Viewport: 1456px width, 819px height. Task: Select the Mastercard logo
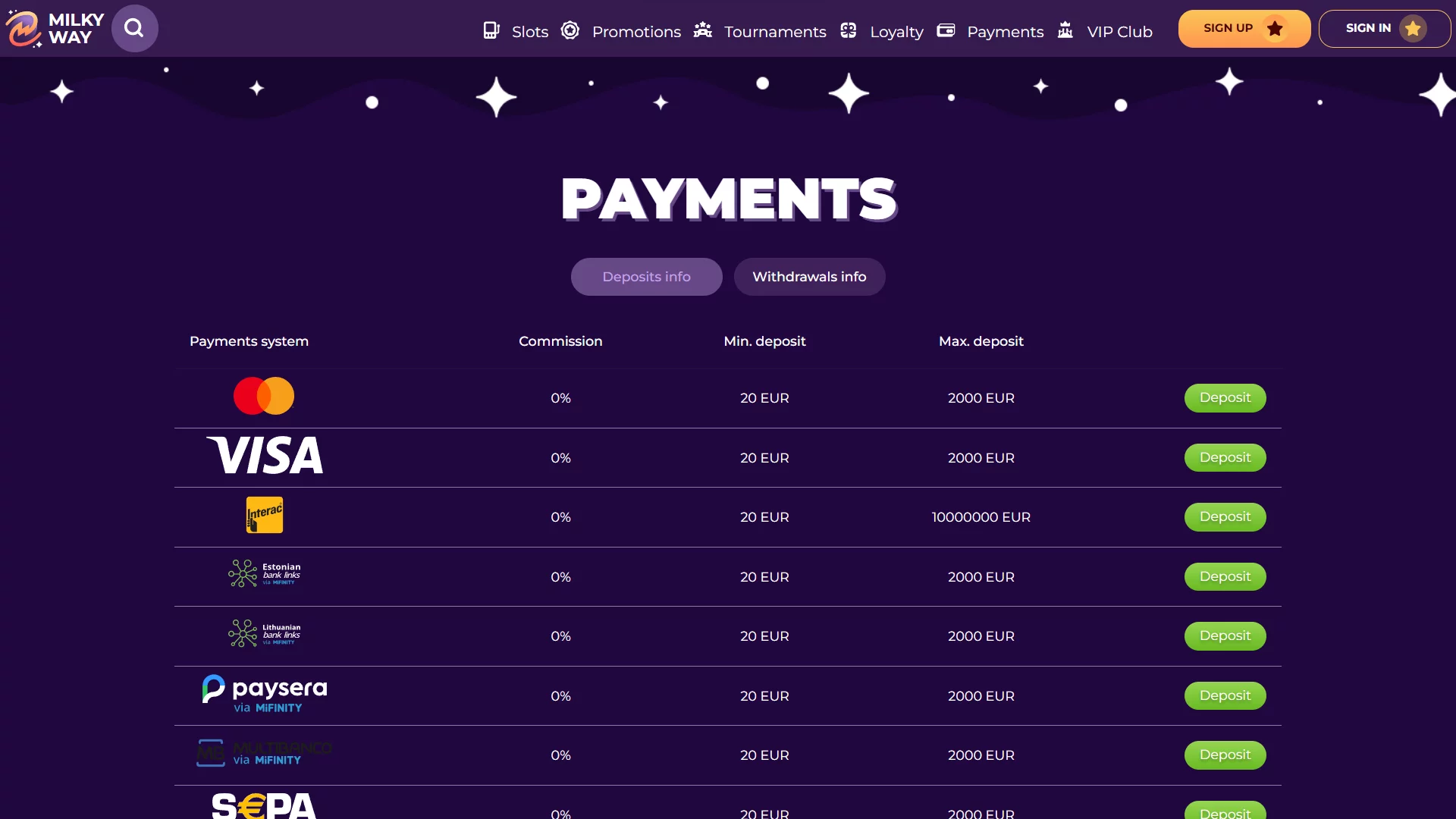coord(264,396)
